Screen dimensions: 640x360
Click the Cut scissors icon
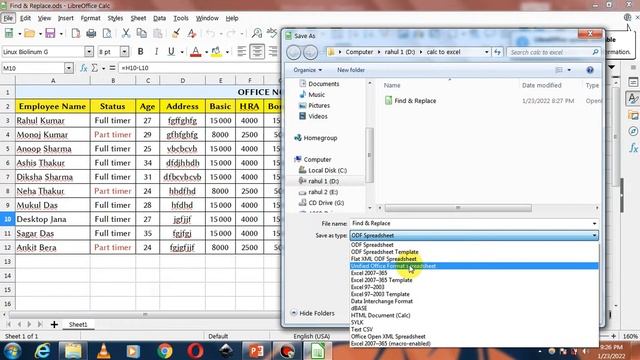[126, 33]
